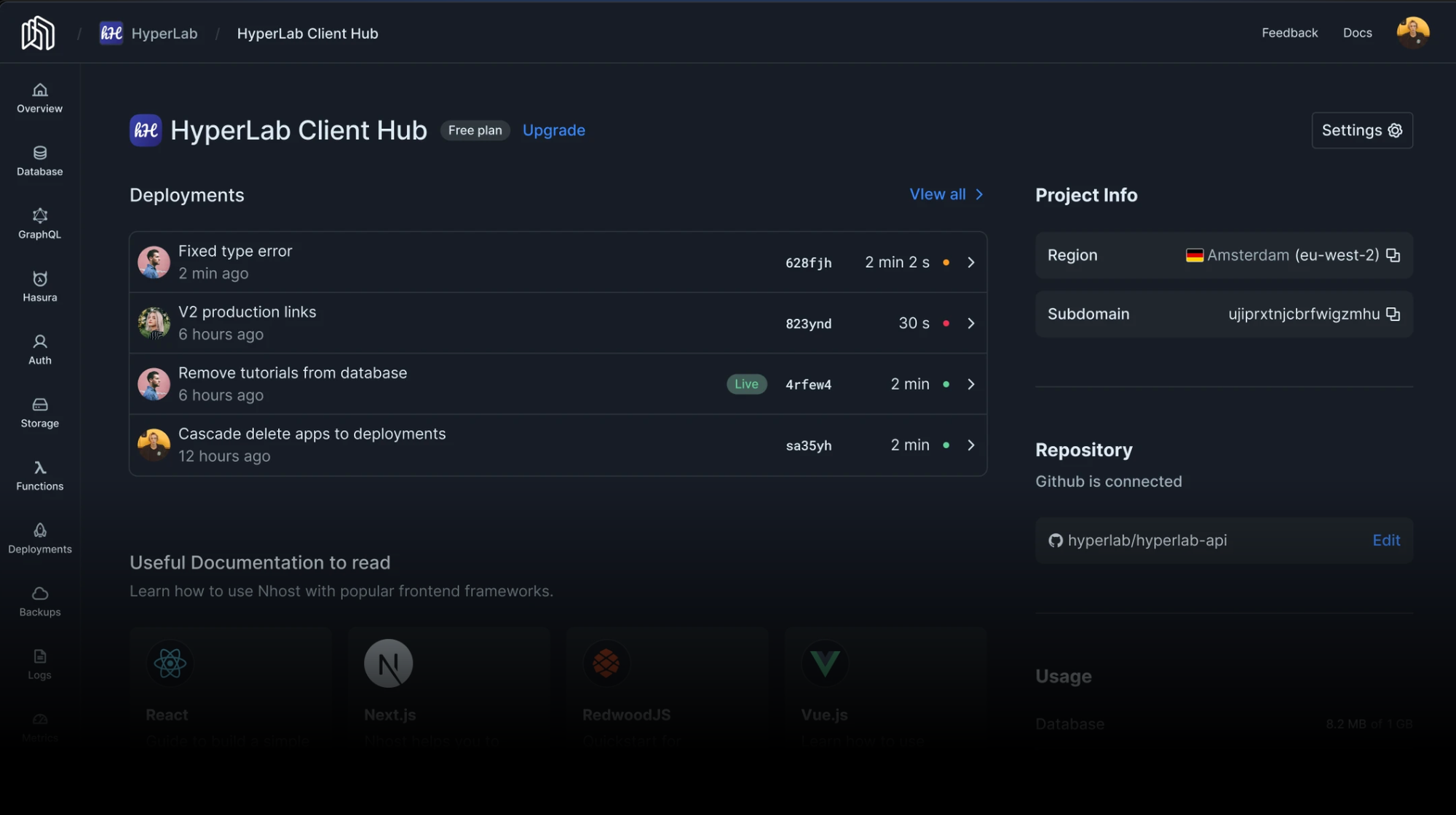Click the Amsterdam (eu-west-2) region text

click(1293, 255)
